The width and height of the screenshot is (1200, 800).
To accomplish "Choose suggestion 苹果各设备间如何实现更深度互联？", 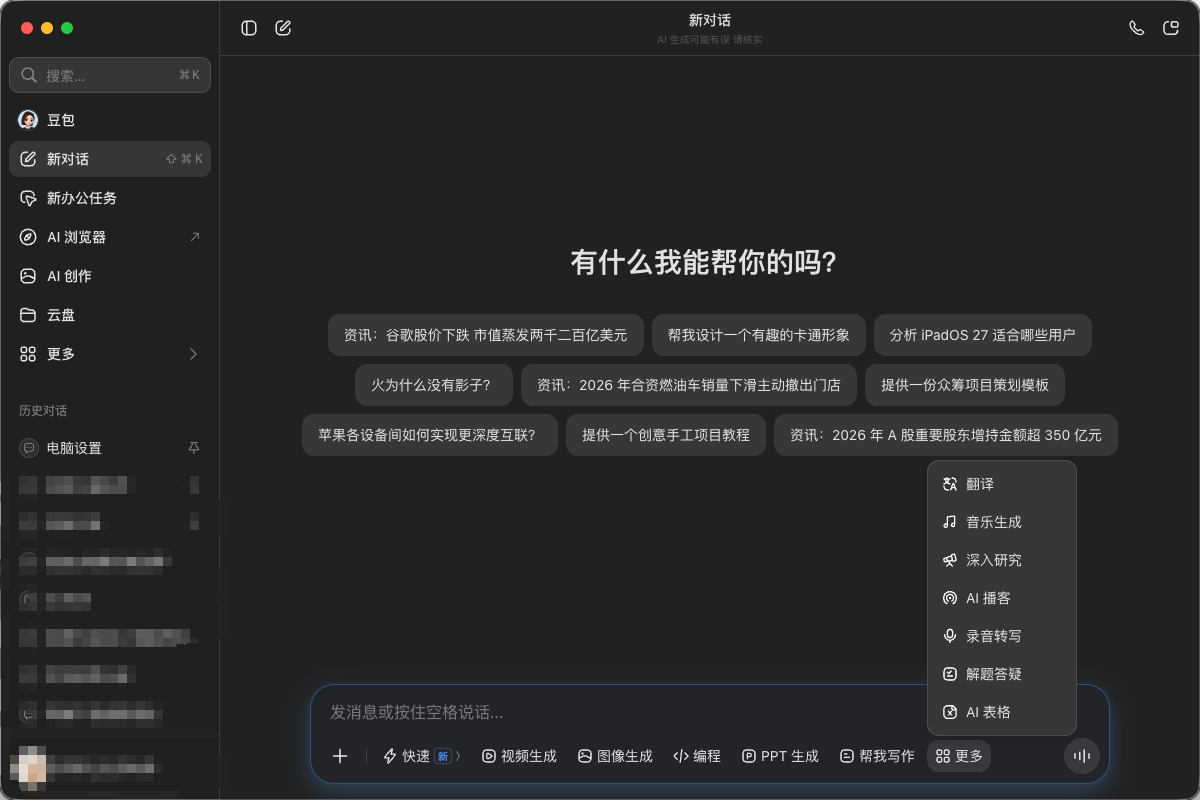I will (x=430, y=435).
